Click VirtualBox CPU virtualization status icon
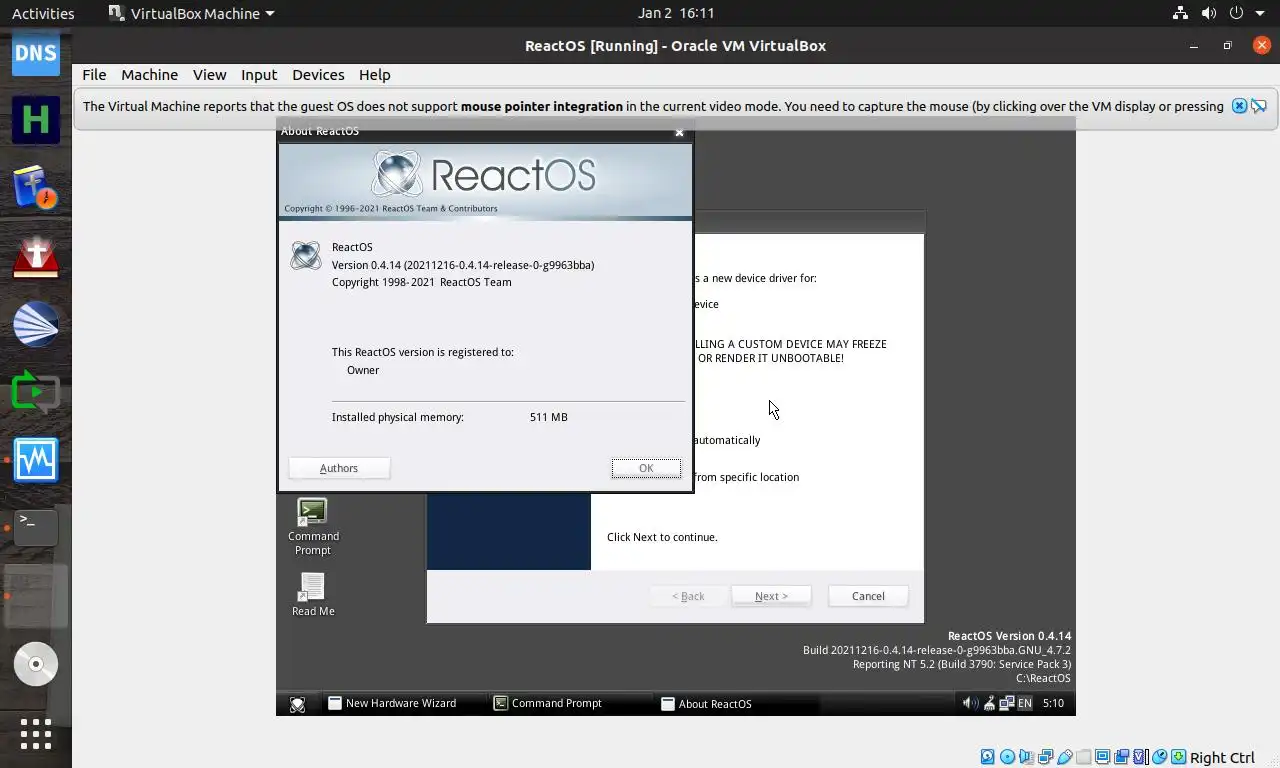This screenshot has width=1280, height=768. [x=1141, y=757]
